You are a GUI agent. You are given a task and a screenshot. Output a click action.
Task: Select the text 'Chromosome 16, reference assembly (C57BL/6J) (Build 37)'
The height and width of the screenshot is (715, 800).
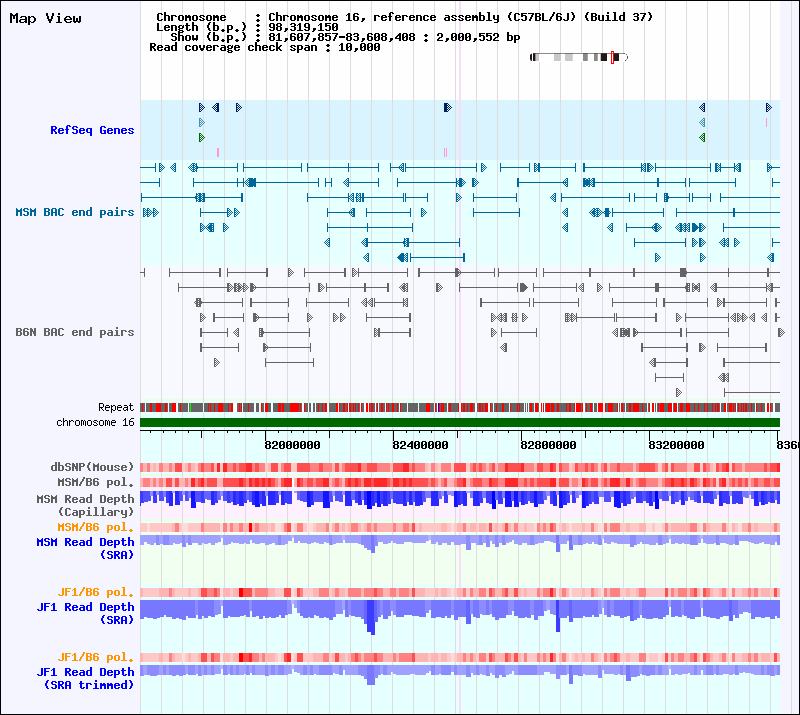click(x=461, y=17)
